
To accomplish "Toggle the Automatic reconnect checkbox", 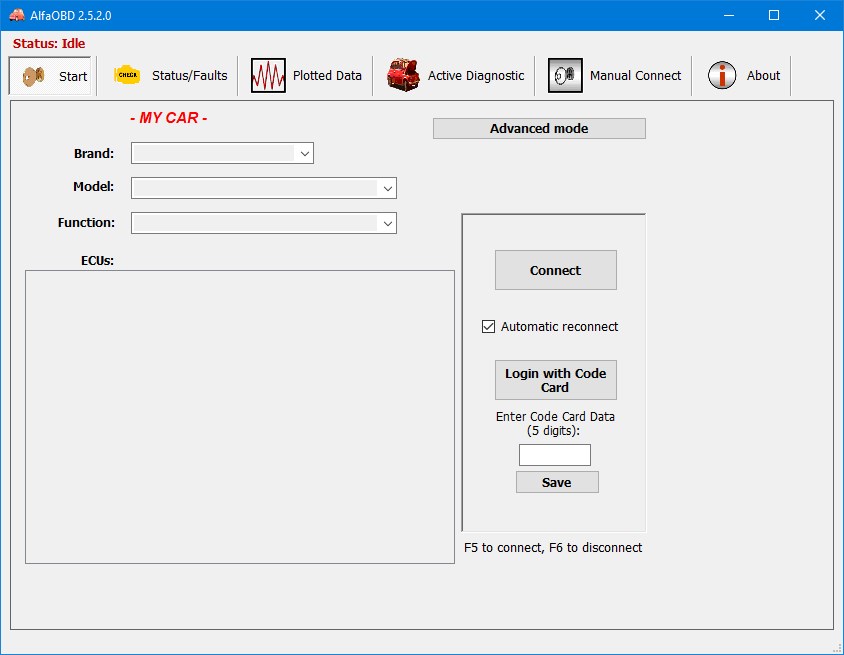I will click(x=488, y=327).
